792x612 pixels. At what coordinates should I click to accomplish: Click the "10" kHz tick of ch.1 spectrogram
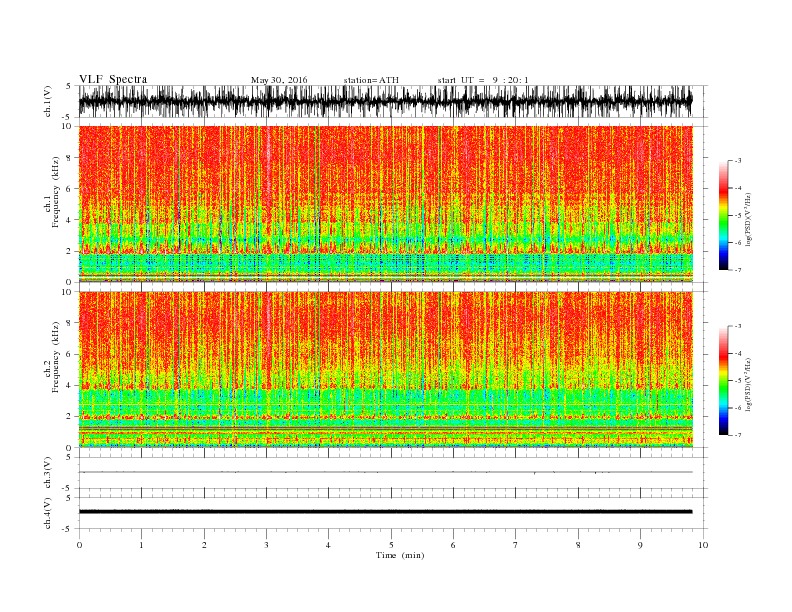click(x=67, y=126)
